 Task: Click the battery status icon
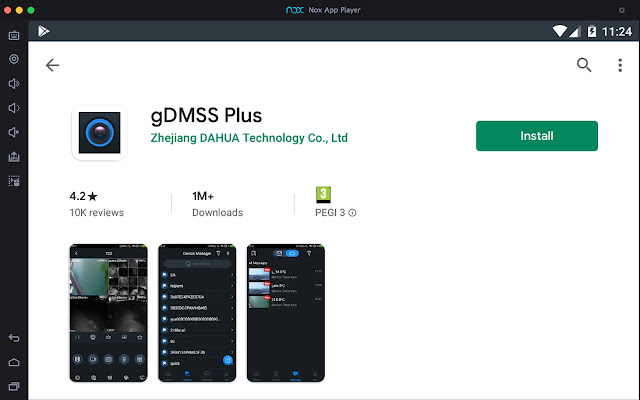592,31
